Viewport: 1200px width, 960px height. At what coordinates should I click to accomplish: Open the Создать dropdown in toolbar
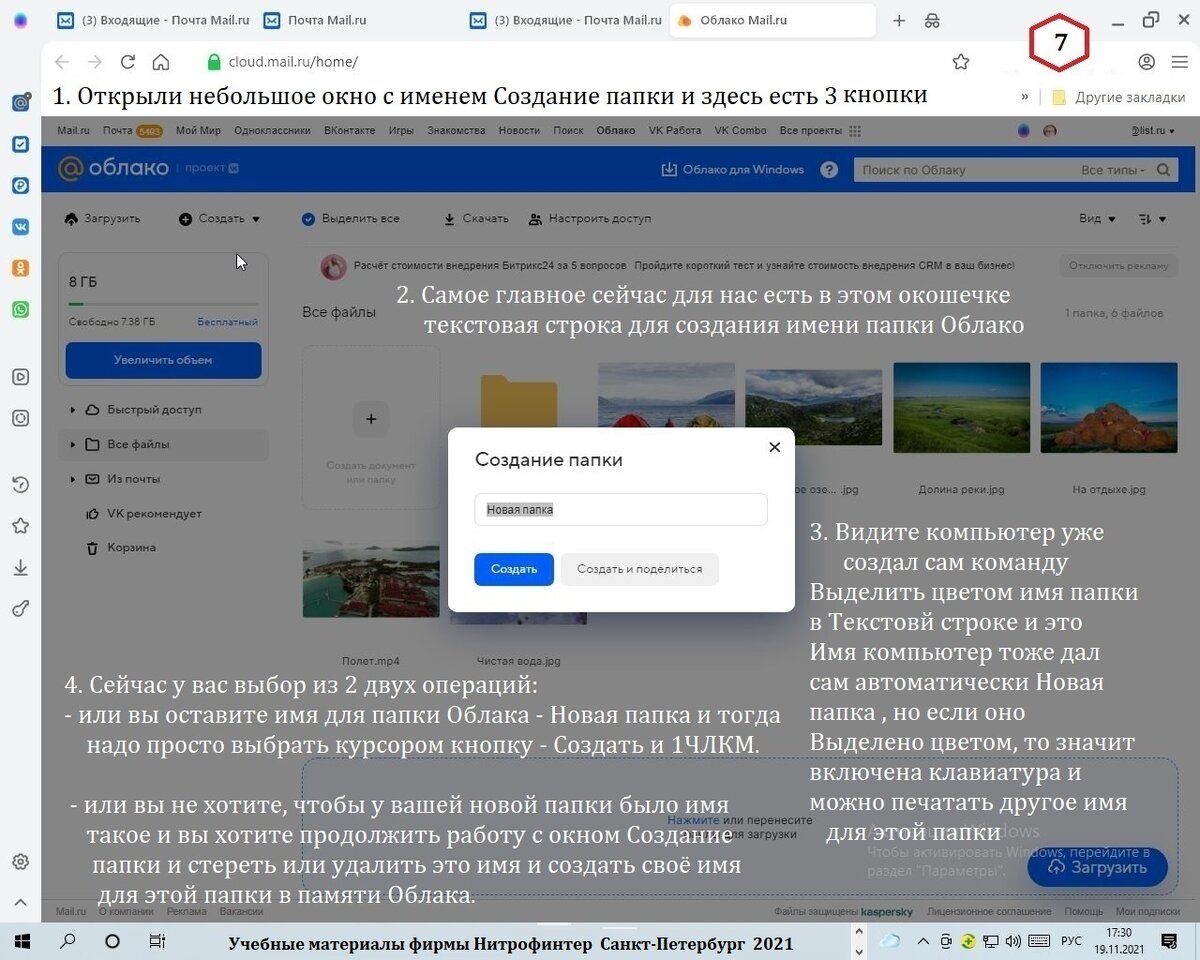pyautogui.click(x=220, y=218)
